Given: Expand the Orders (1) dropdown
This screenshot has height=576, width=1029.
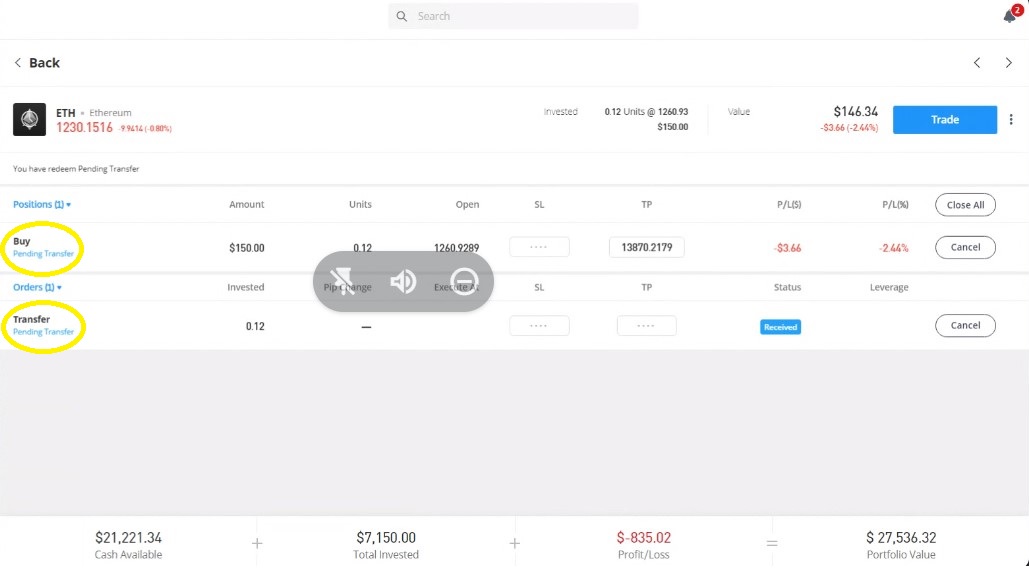Looking at the screenshot, I should pyautogui.click(x=34, y=287).
